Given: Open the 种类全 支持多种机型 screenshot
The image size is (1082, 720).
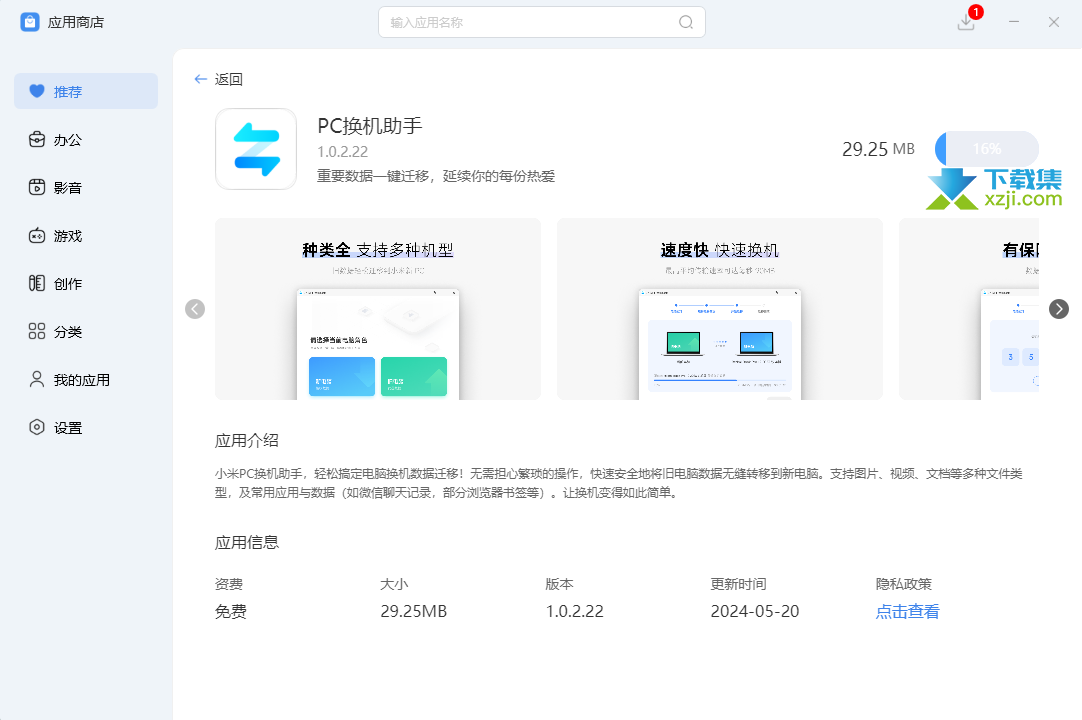Looking at the screenshot, I should click(378, 309).
